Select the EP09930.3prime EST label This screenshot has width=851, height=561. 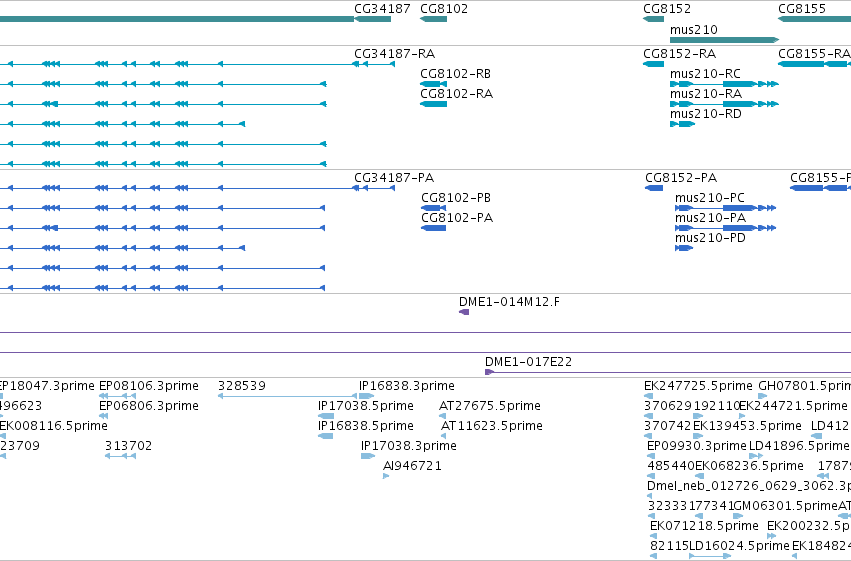(697, 447)
